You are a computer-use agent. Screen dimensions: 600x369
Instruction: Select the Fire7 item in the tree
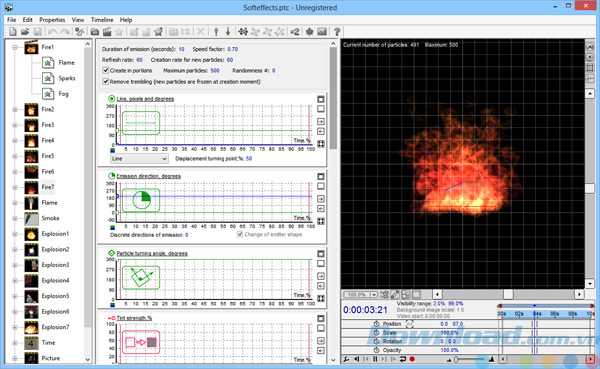click(x=48, y=187)
